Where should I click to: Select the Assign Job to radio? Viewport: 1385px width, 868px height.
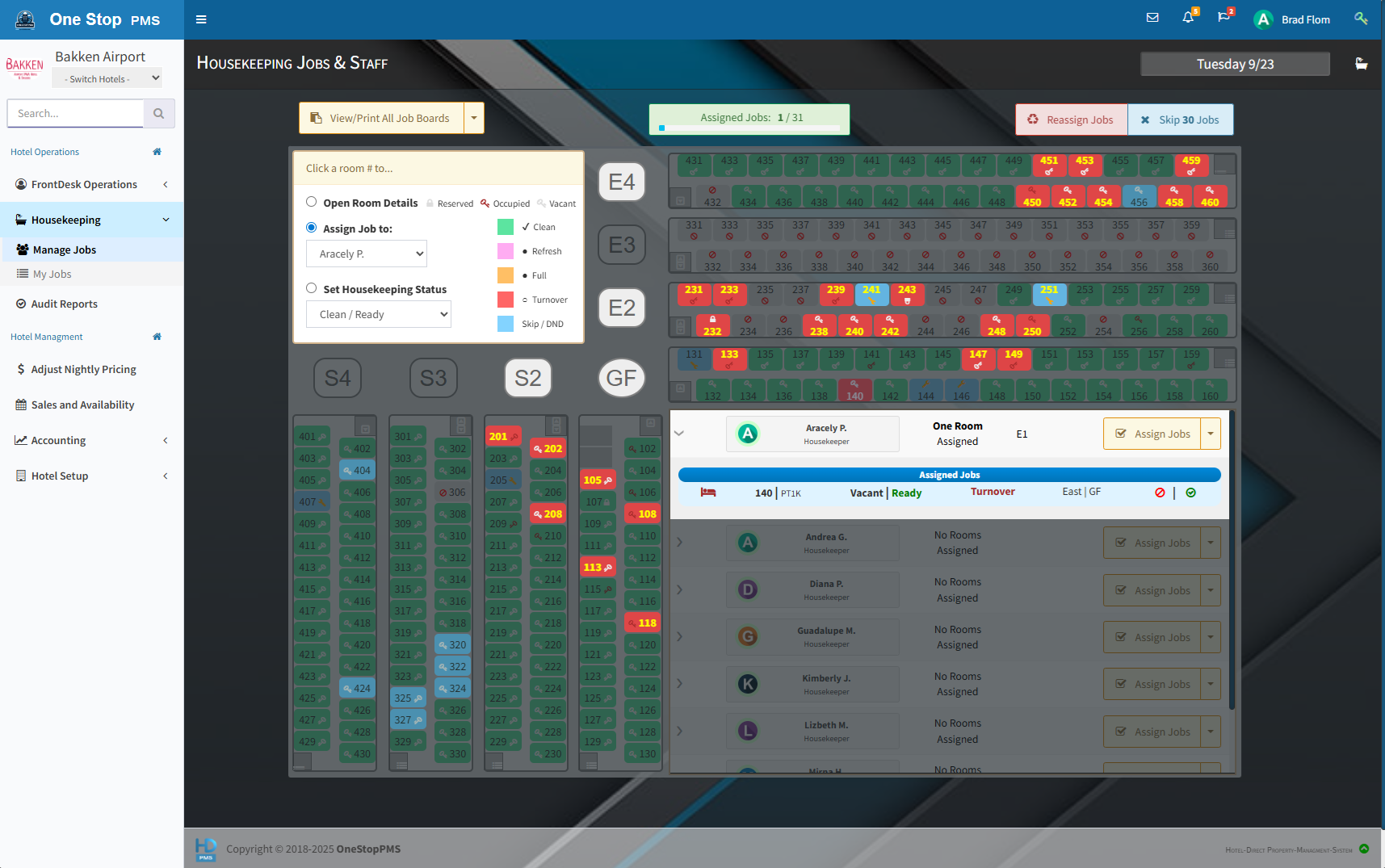(312, 228)
